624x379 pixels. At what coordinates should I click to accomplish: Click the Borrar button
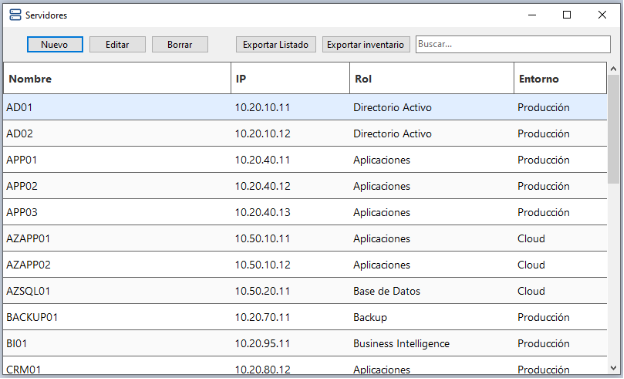pos(180,44)
